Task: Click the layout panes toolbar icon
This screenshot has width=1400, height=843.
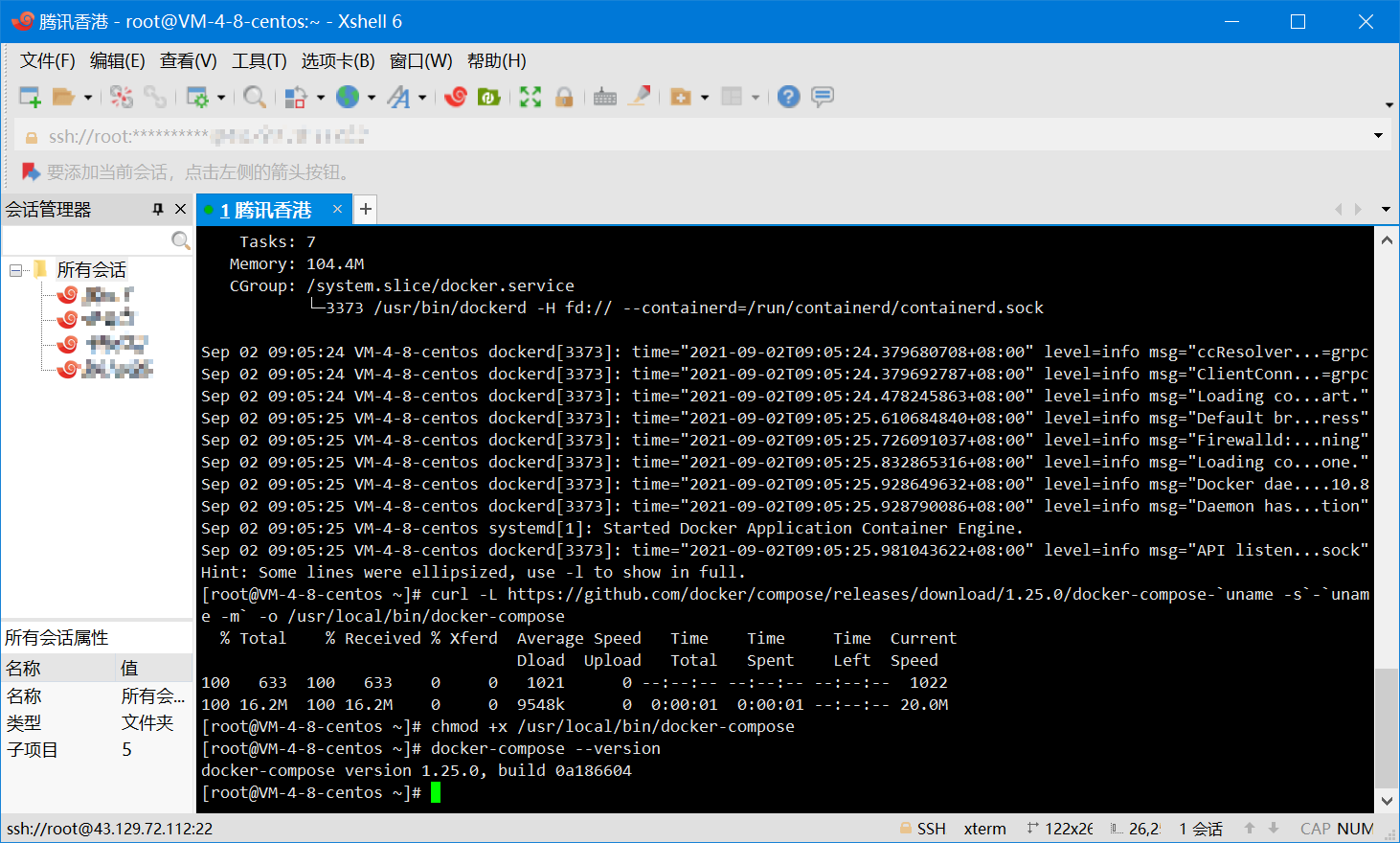Action: click(x=732, y=97)
